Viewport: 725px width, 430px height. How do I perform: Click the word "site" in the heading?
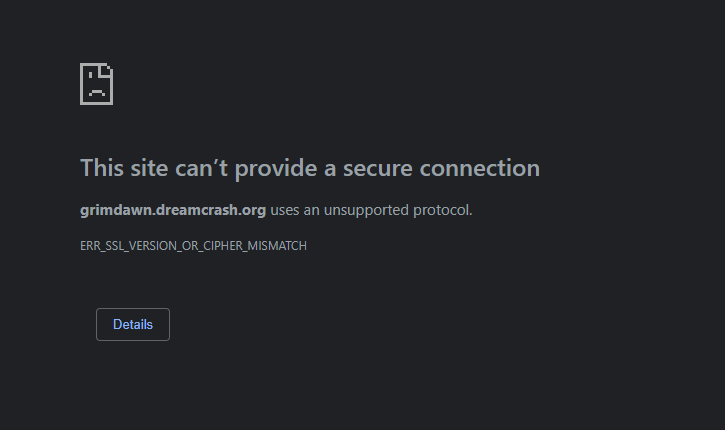click(x=146, y=168)
